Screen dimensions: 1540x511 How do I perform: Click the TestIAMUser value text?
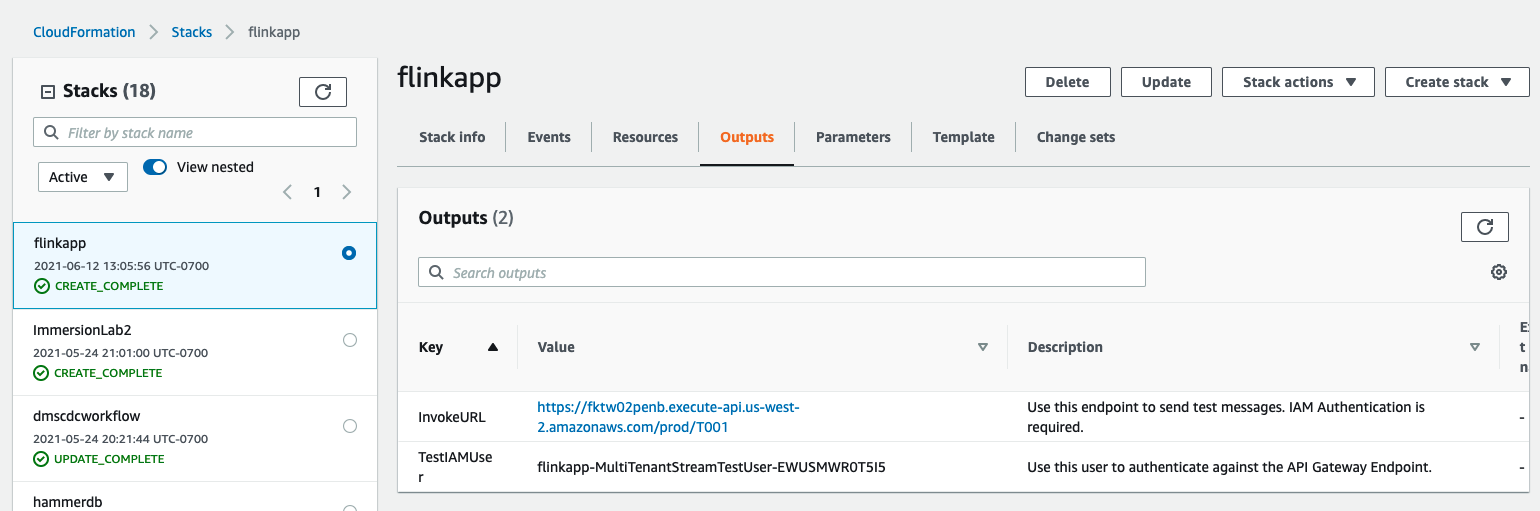(711, 467)
